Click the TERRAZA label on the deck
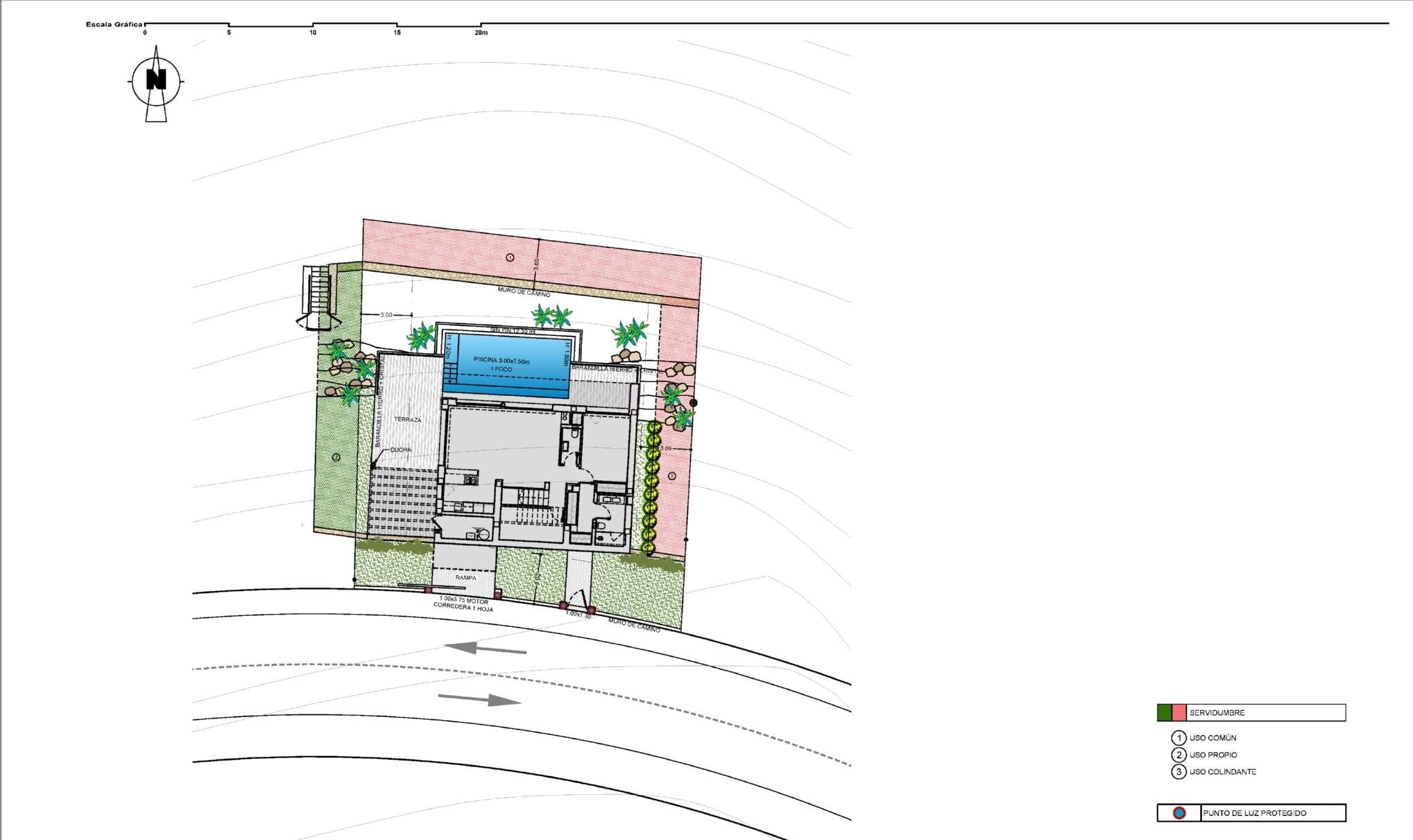 point(407,420)
